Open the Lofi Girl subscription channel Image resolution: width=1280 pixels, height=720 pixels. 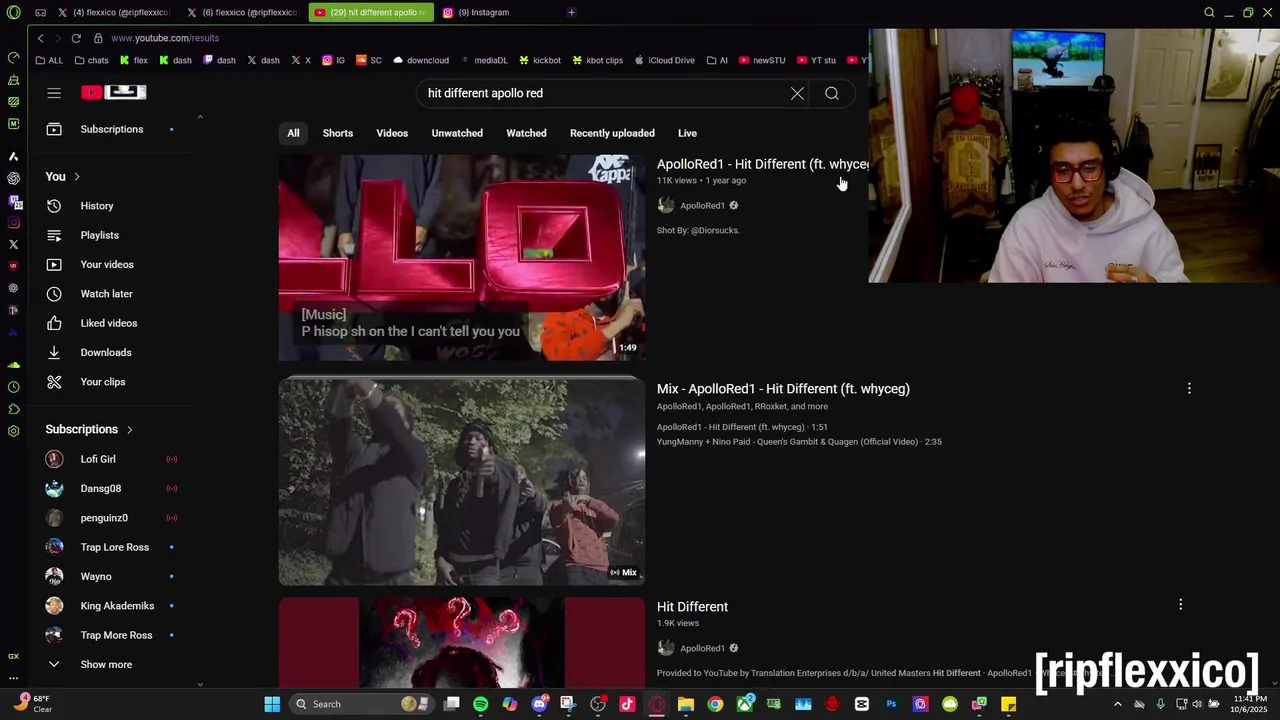(x=98, y=459)
